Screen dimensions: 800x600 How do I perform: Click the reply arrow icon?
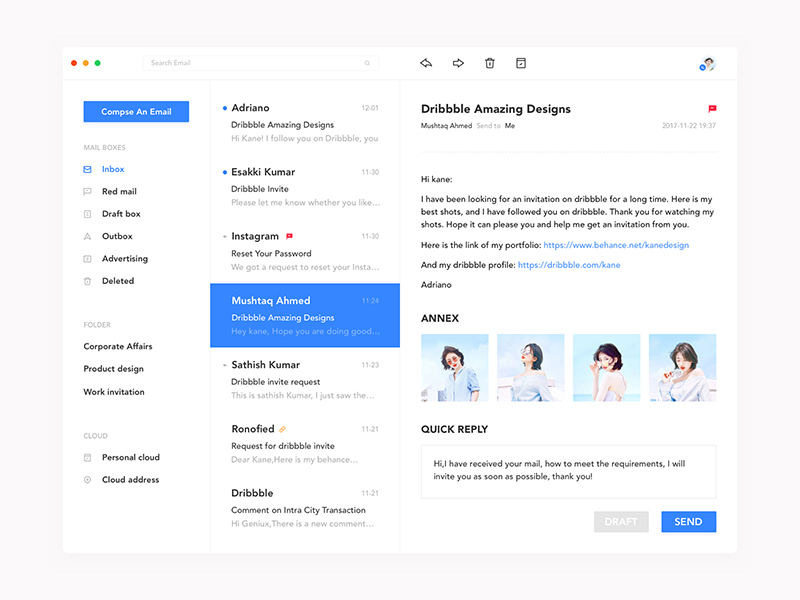coord(426,63)
